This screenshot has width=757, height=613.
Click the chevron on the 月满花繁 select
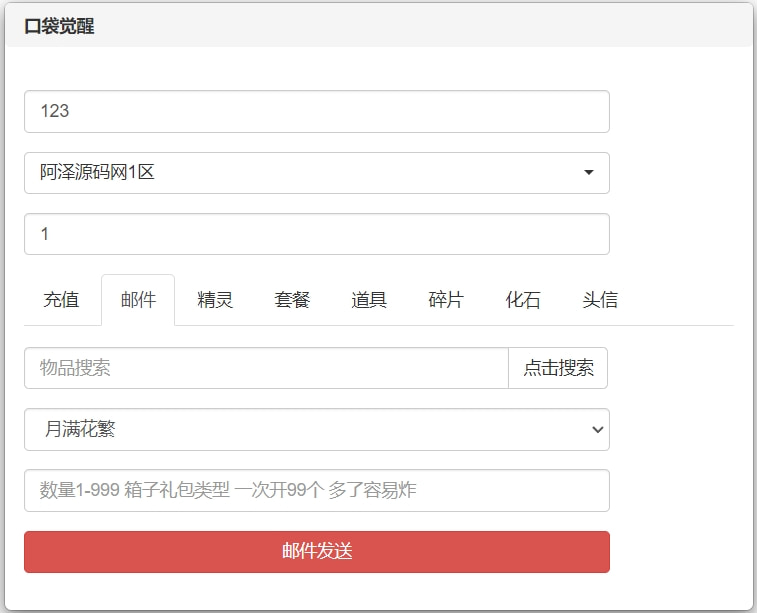[x=597, y=430]
